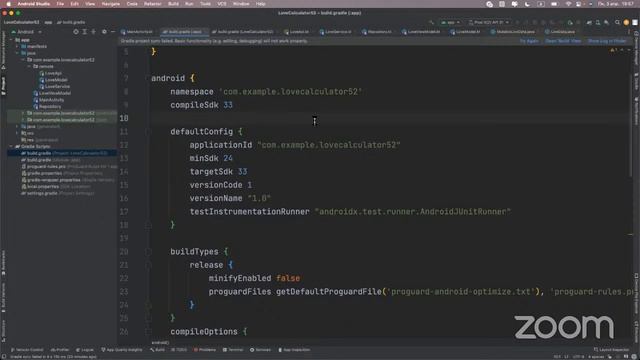Open the App Inspection tool window
Viewport: 640px width, 360px height.
click(294, 350)
